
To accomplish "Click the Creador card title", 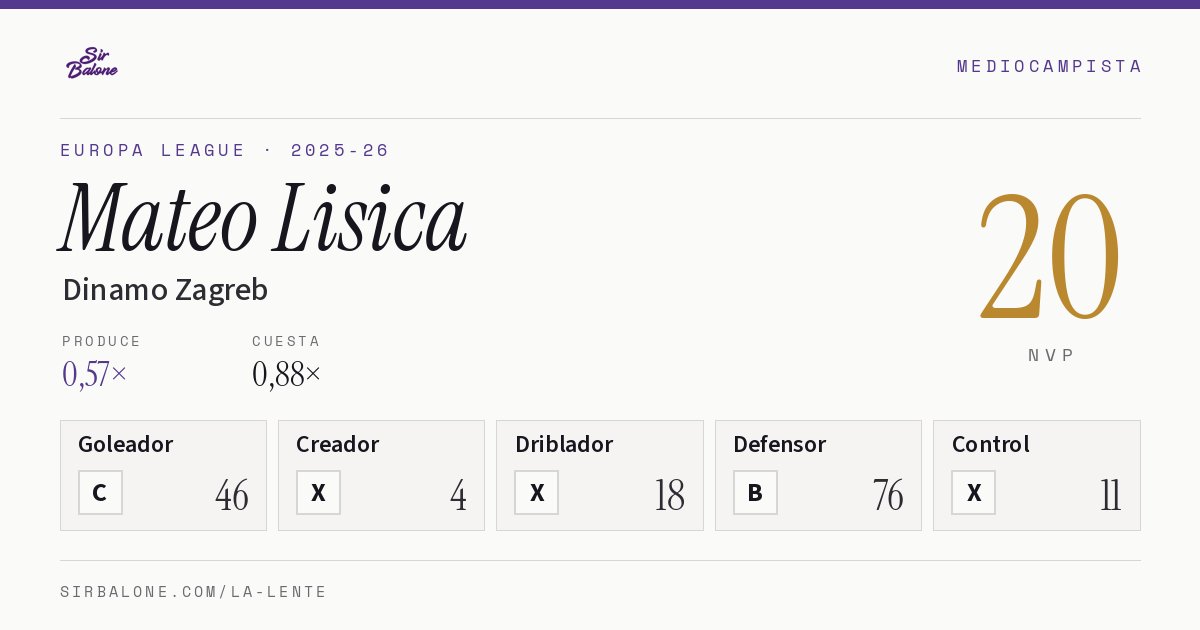I will coord(338,444).
